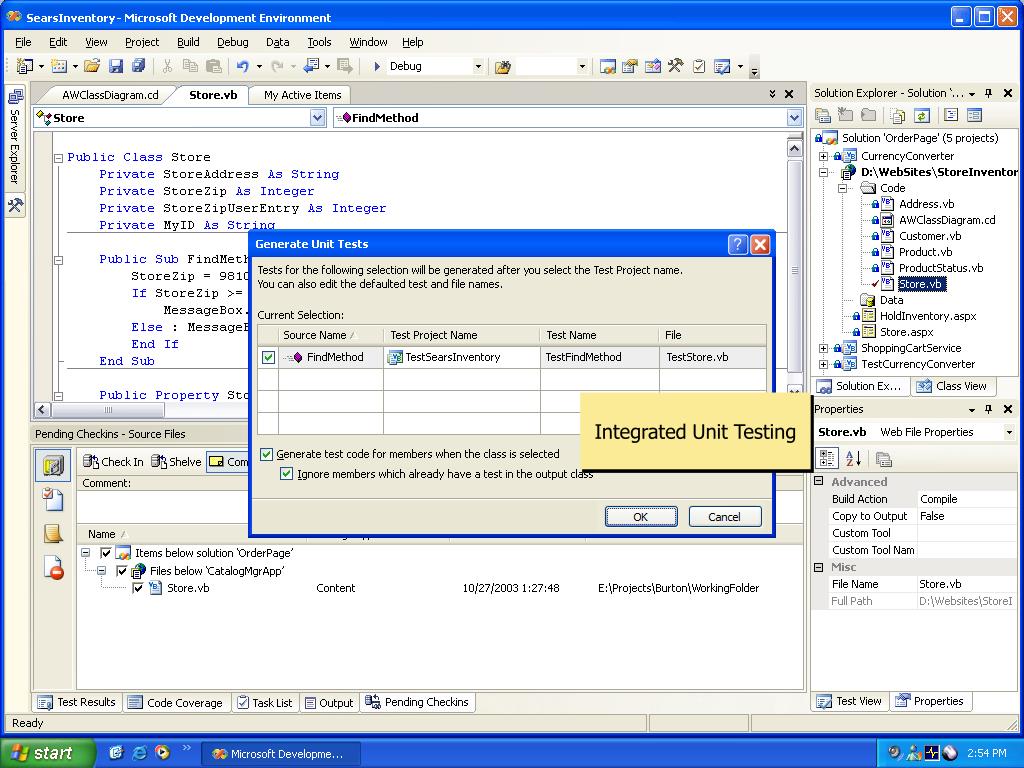Open the Debug configuration dropdown
The width and height of the screenshot is (1024, 768).
click(478, 66)
